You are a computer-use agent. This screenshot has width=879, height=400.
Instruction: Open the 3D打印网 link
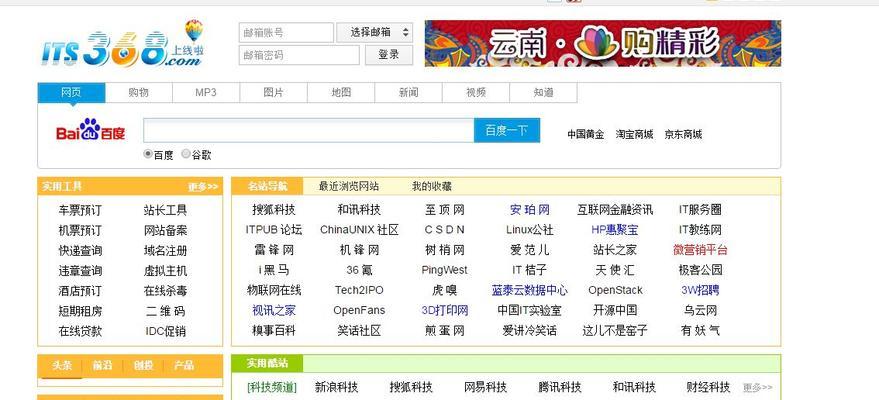pos(445,310)
